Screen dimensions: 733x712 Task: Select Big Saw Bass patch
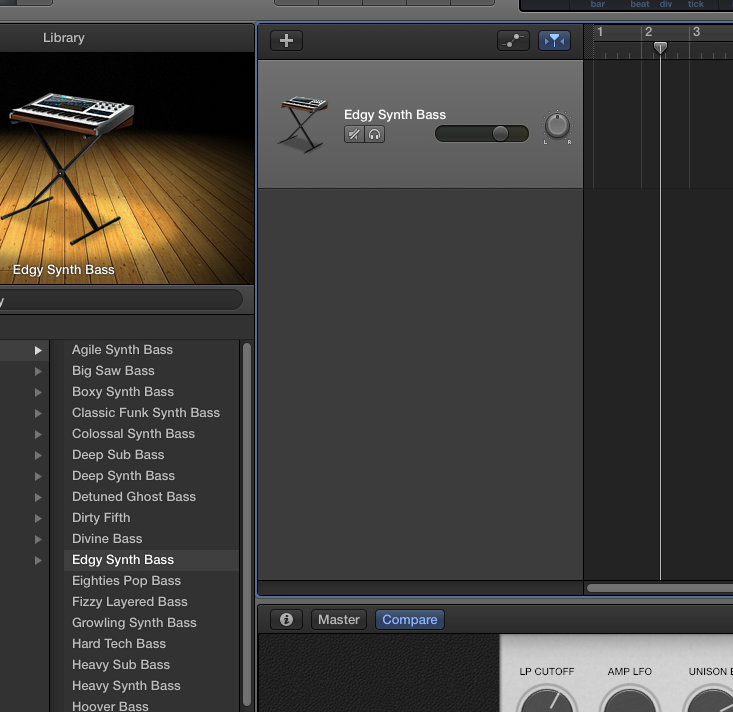pos(113,371)
